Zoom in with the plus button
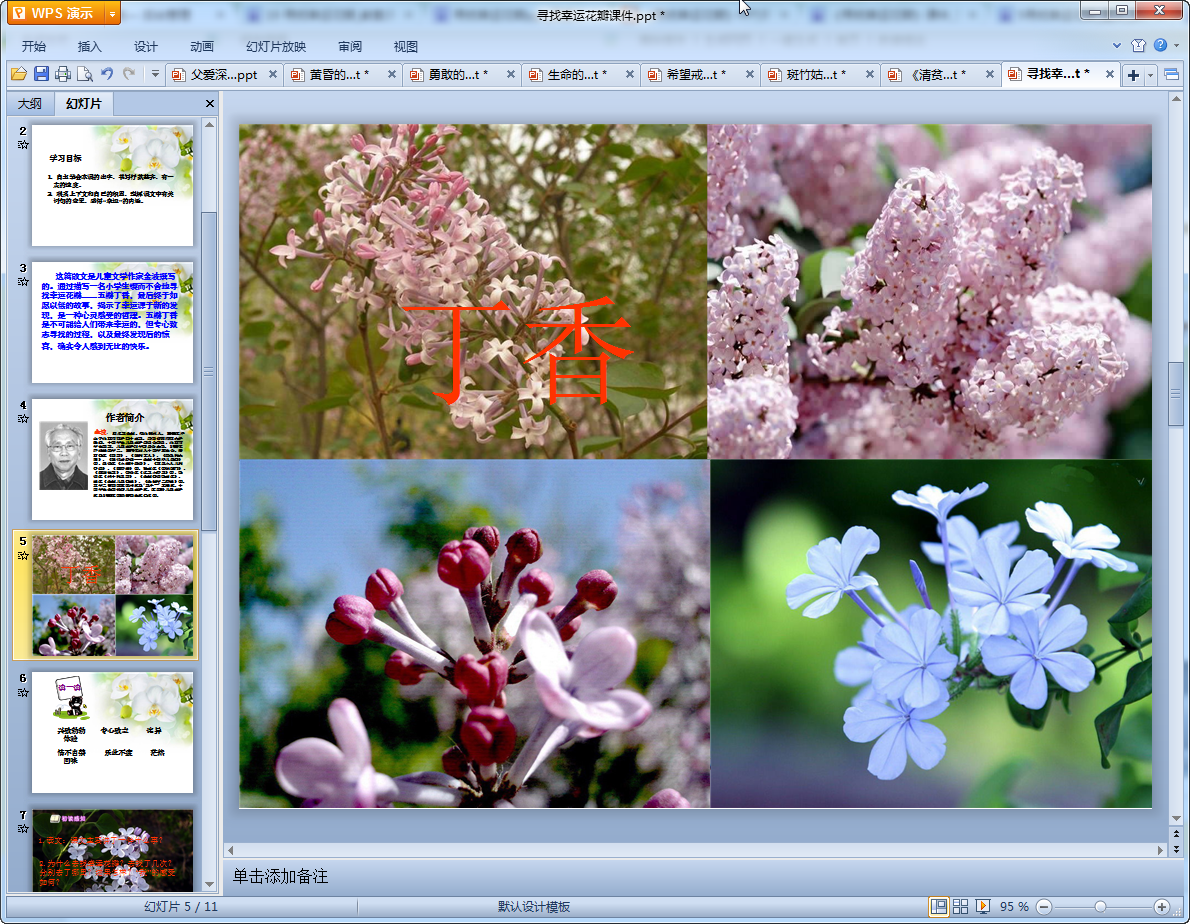Screen dimensions: 1190x924 (x=1161, y=907)
